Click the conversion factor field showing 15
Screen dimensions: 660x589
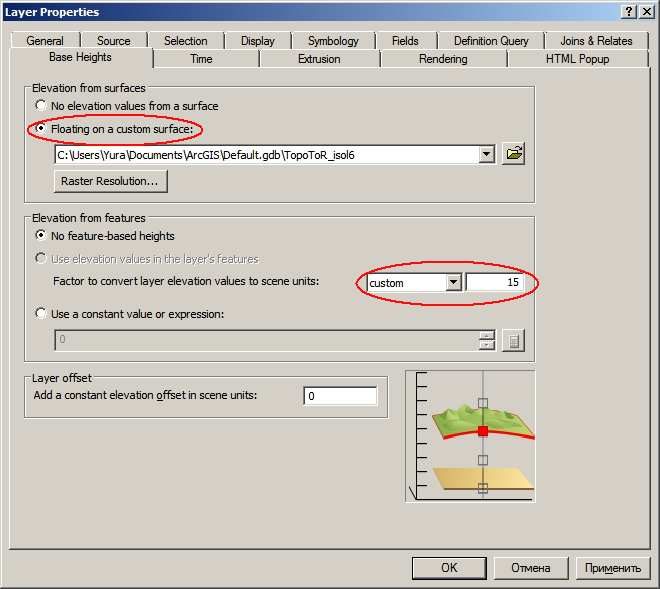coord(495,283)
